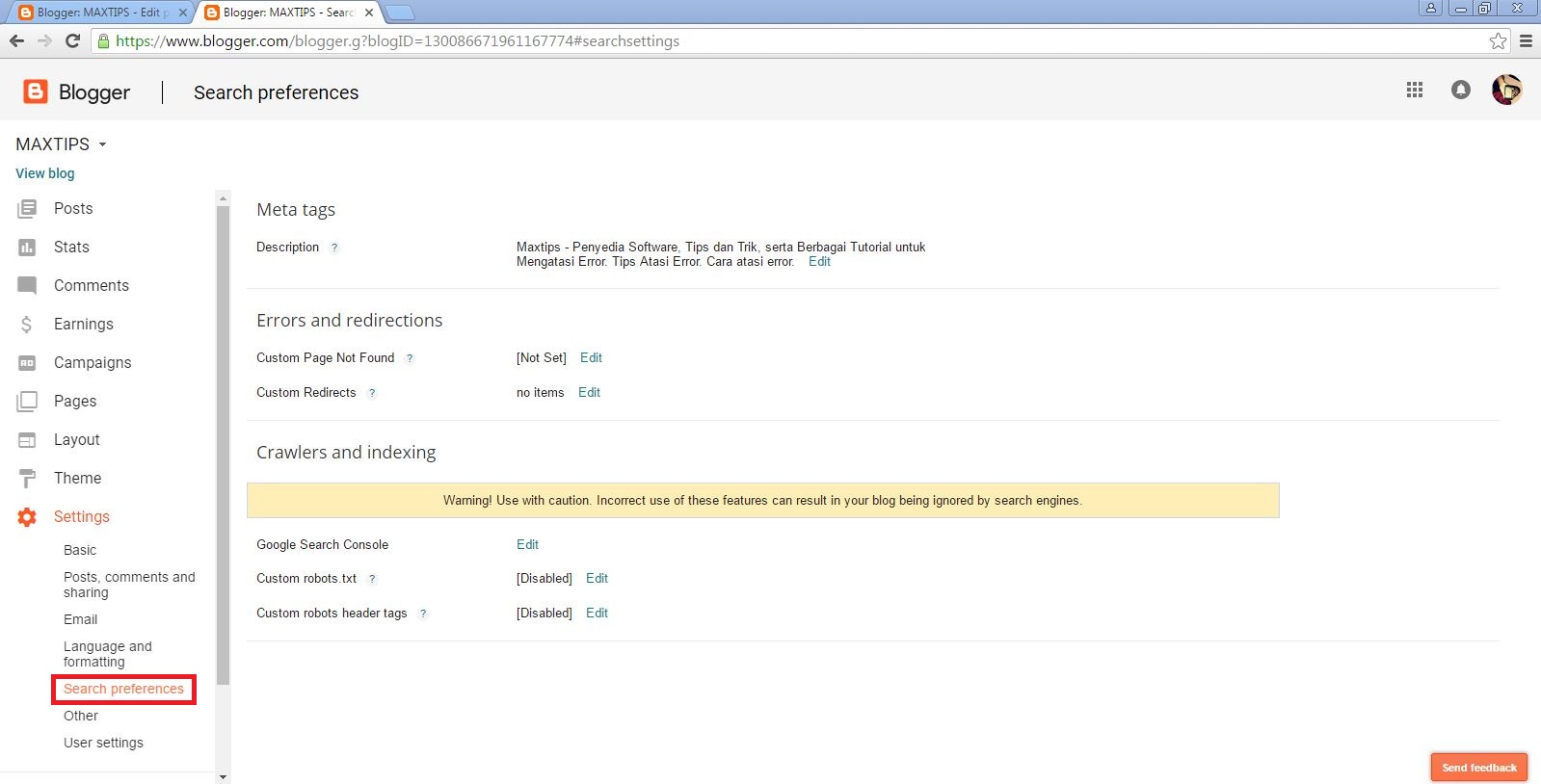Open the notifications bell icon
Image resolution: width=1541 pixels, height=784 pixels.
pyautogui.click(x=1461, y=90)
